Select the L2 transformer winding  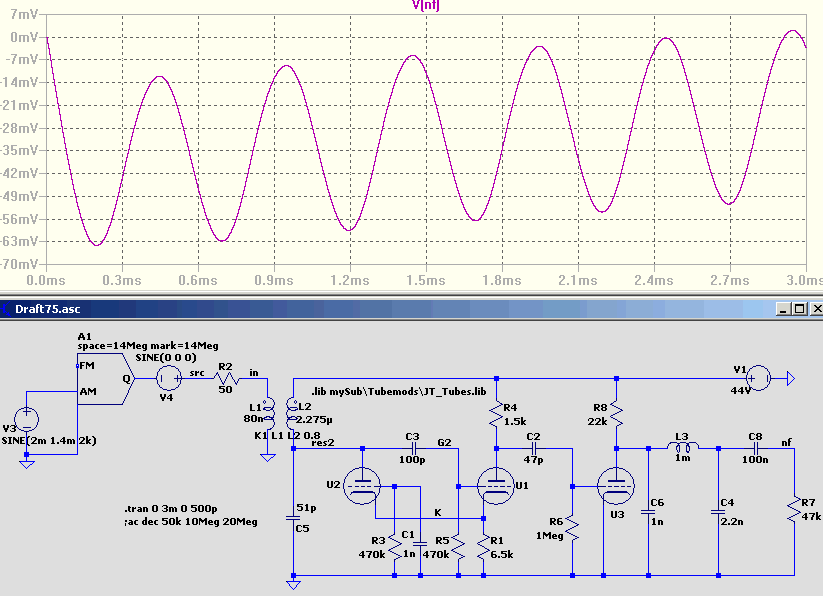click(292, 413)
